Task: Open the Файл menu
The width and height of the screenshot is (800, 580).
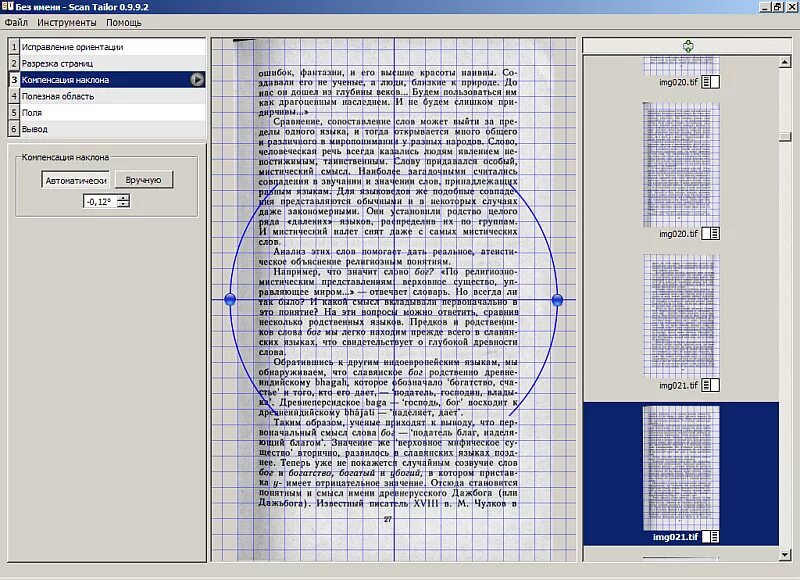Action: coord(17,22)
